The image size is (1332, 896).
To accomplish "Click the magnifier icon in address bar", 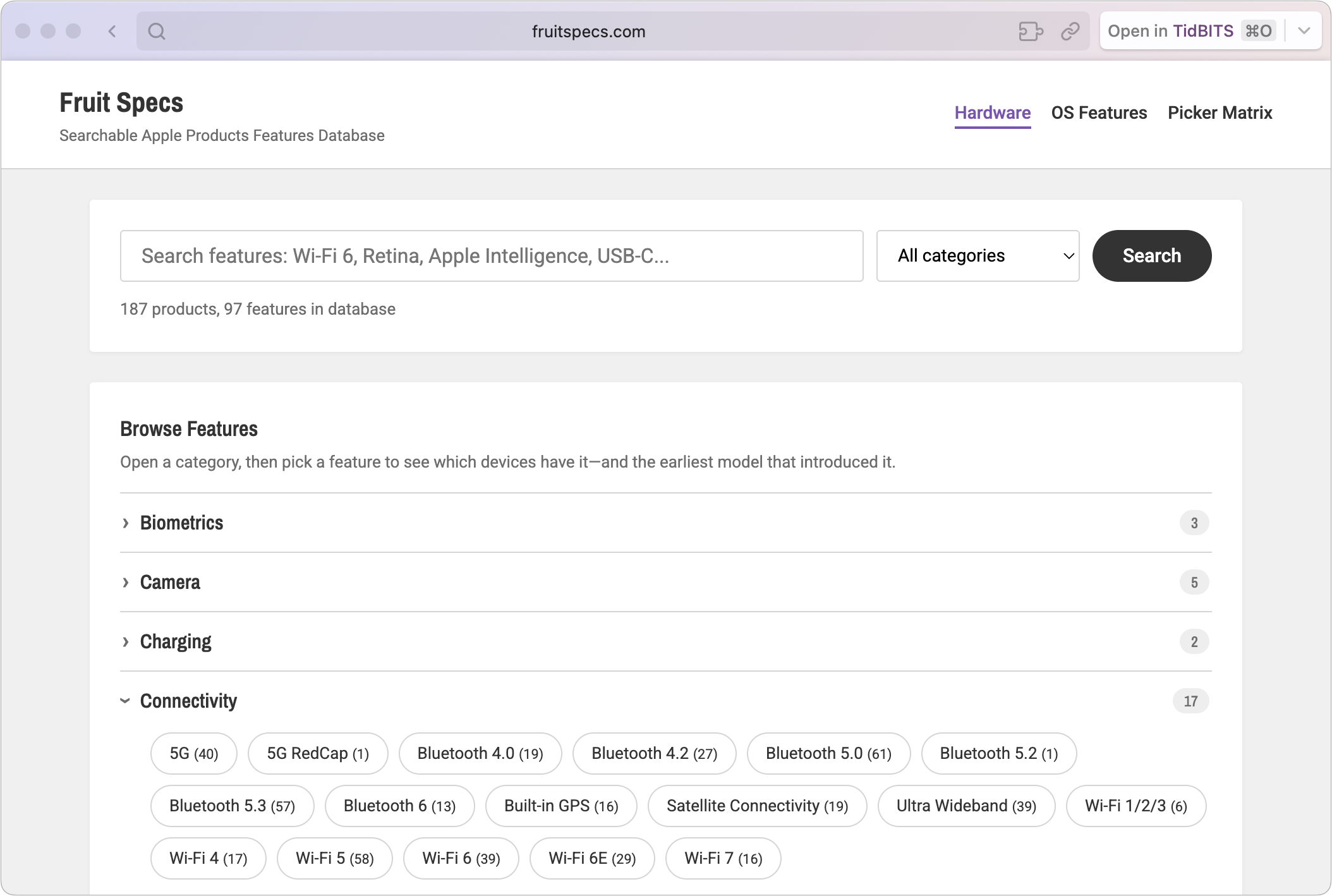I will point(157,31).
